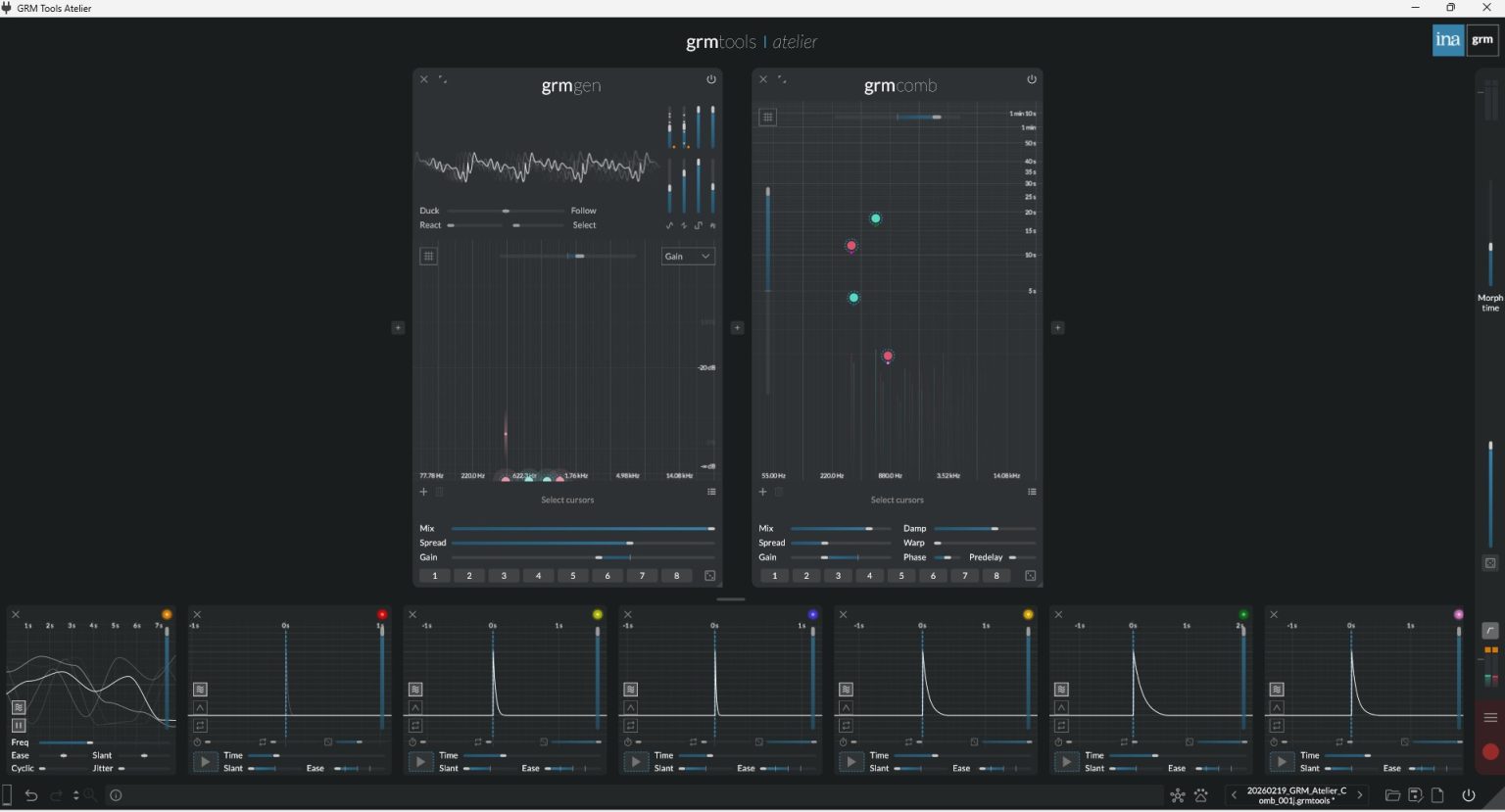Add a cursor with grmcomb plus icon
Screen dimensions: 1505x812
click(763, 492)
